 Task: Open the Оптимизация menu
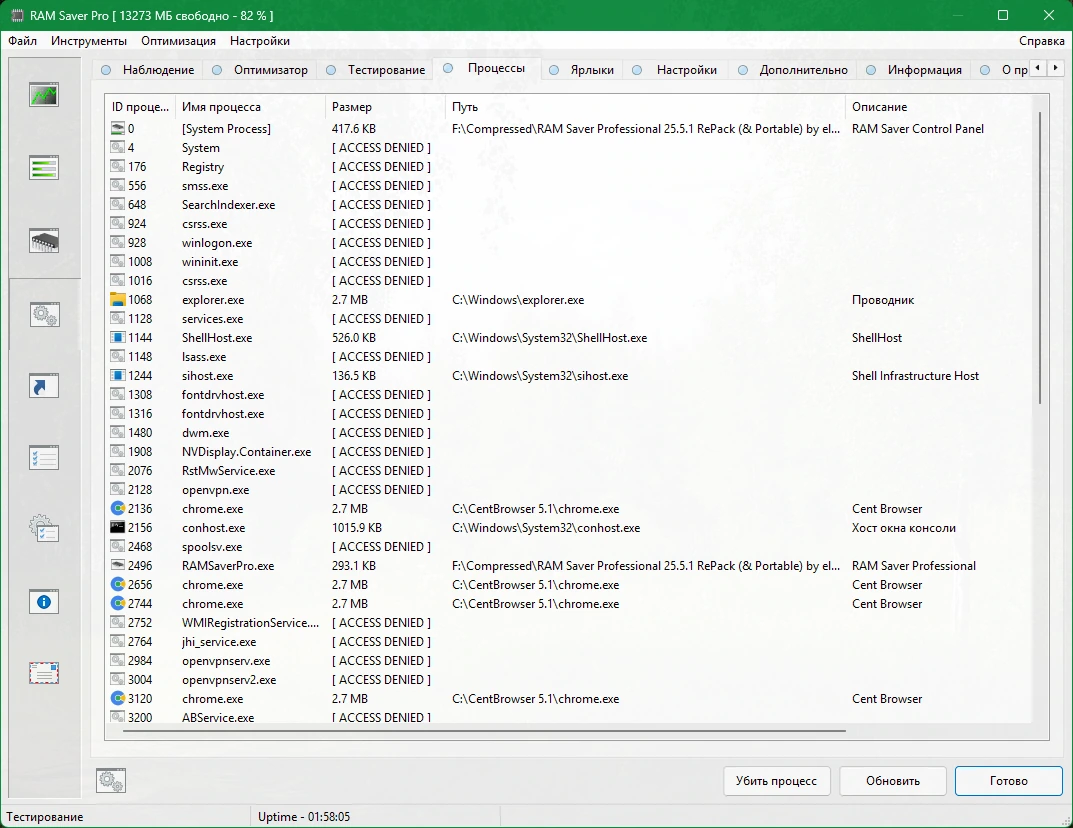178,41
